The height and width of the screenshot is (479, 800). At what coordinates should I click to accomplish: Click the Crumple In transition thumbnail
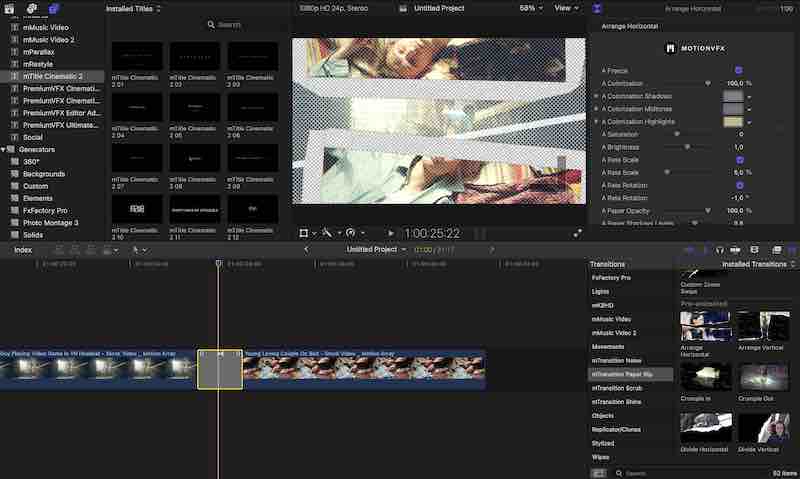click(x=706, y=376)
